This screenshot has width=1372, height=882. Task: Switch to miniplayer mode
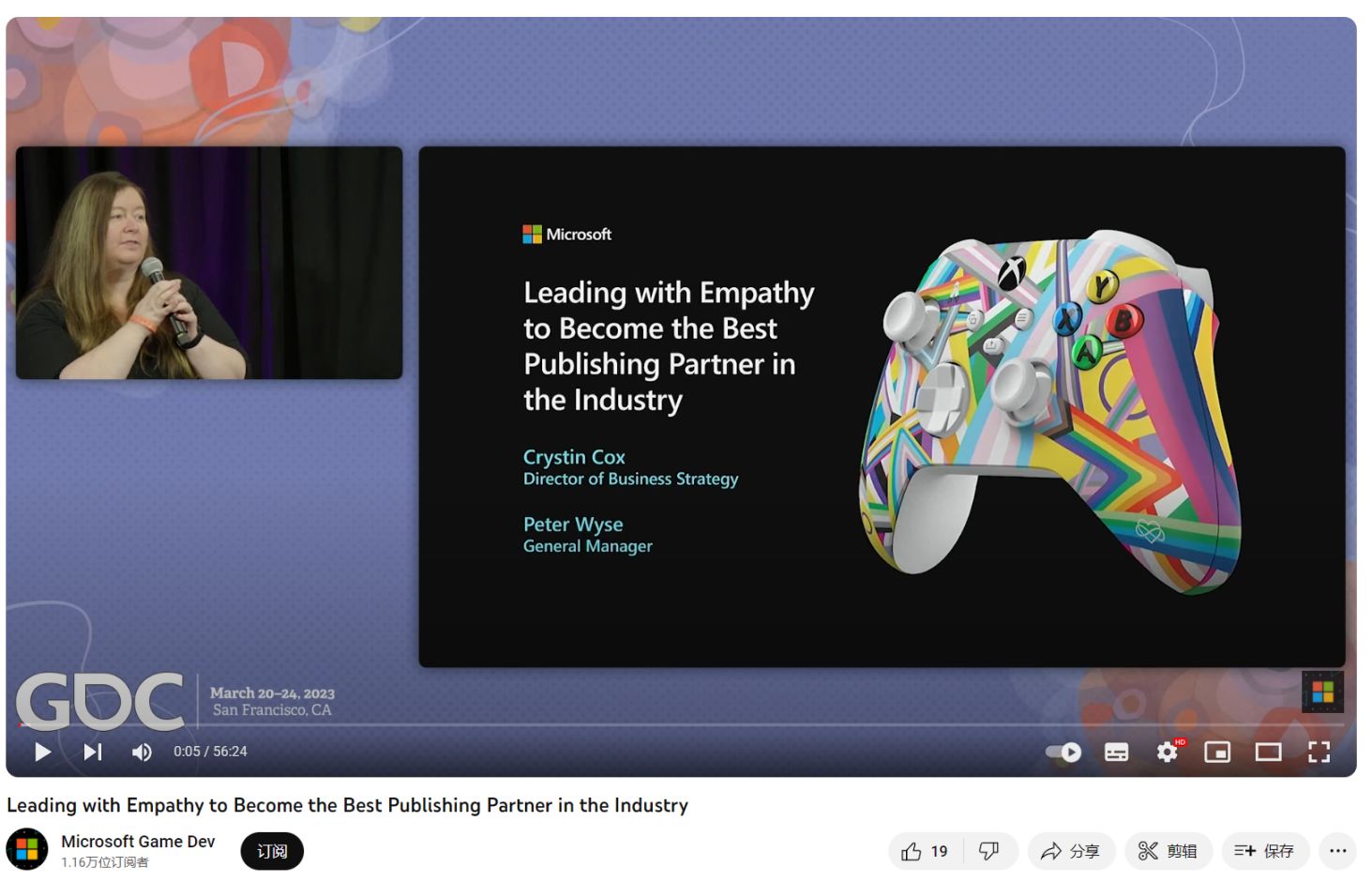pyautogui.click(x=1217, y=752)
